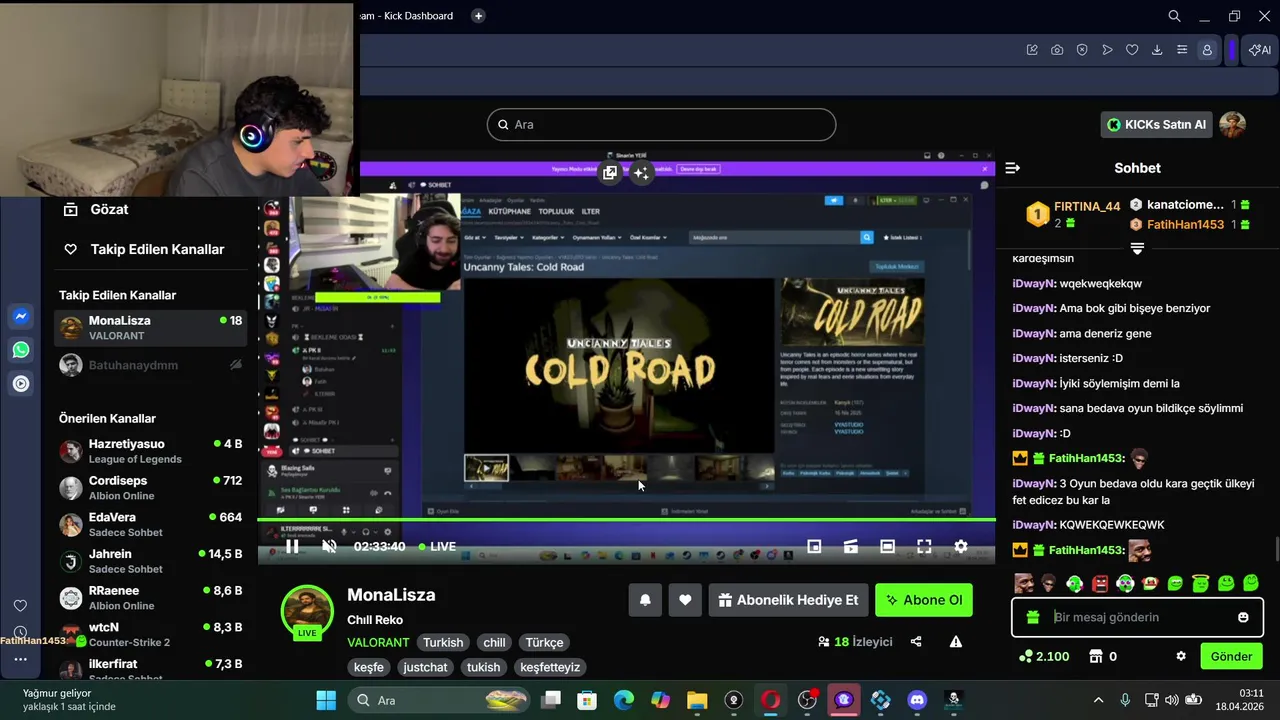Open Messenger in the browser sidebar

click(x=20, y=316)
